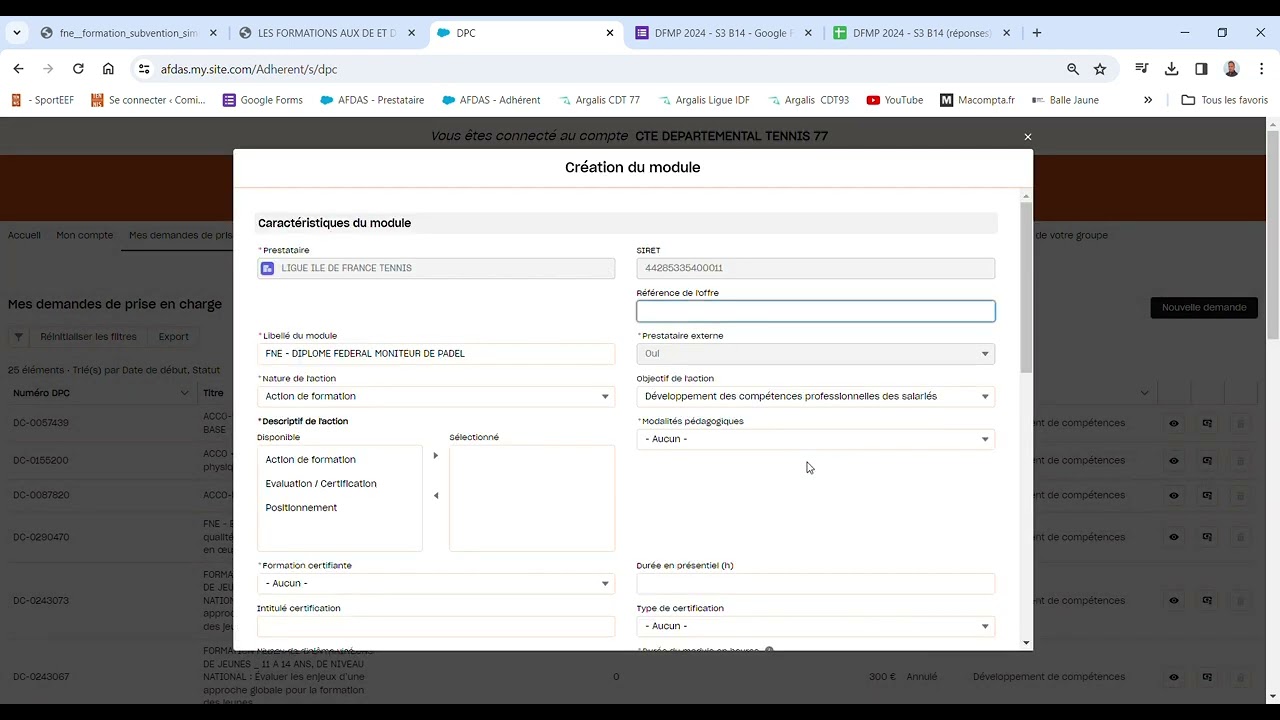Move item back to Disponible list
The width and height of the screenshot is (1280, 720).
point(435,496)
